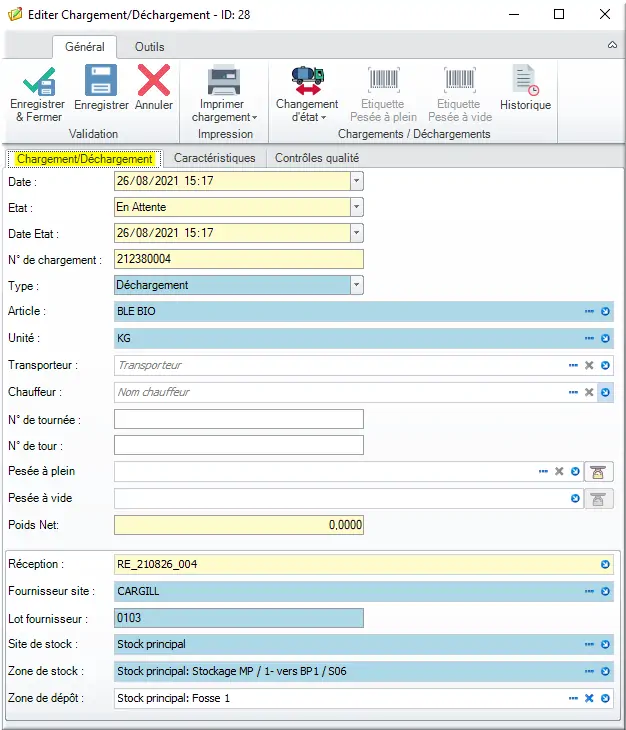The height and width of the screenshot is (730, 626).
Task: Clear the Transporteur field with X
Action: coord(589,365)
